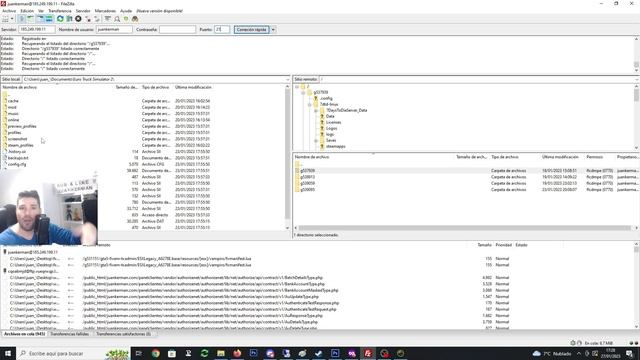Sort remote list by Permisos column header

(x=594, y=157)
